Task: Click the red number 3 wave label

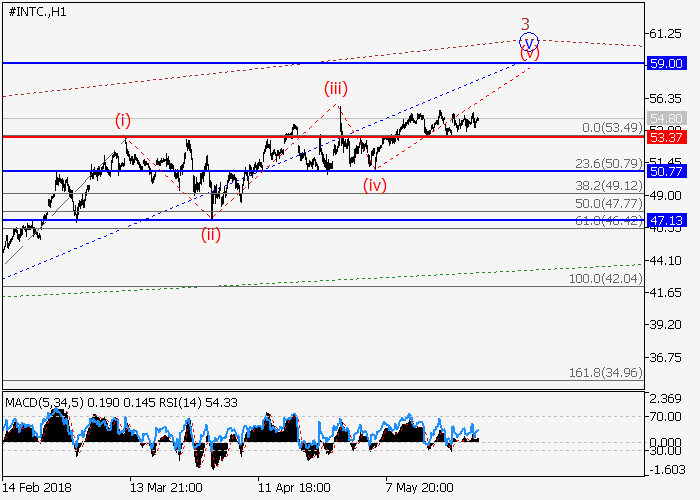Action: [523, 23]
